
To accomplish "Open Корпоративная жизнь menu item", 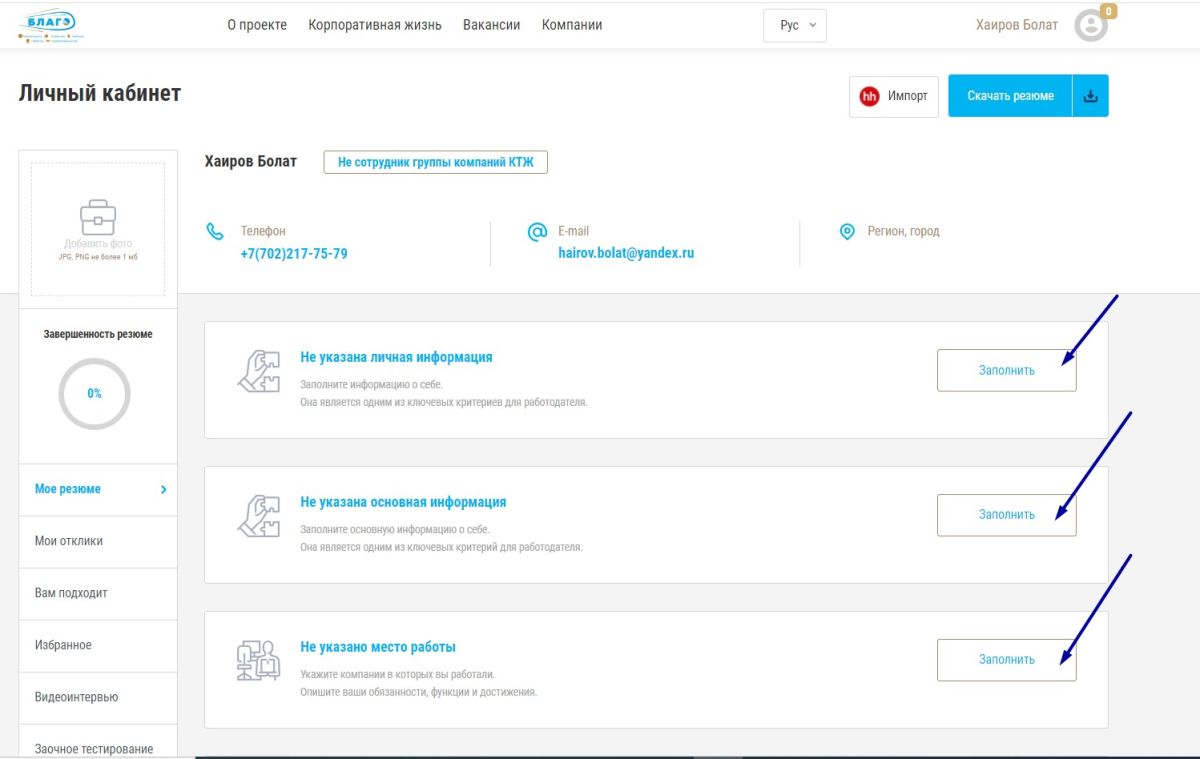I will coord(375,25).
